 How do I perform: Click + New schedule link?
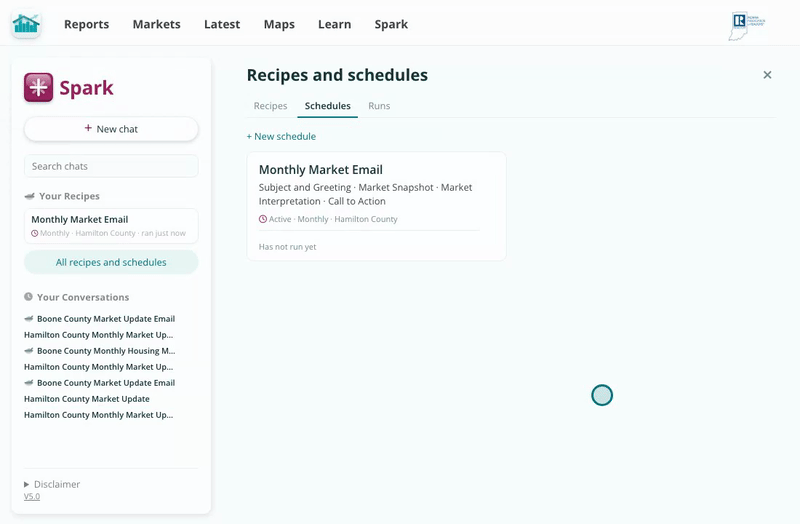point(281,136)
